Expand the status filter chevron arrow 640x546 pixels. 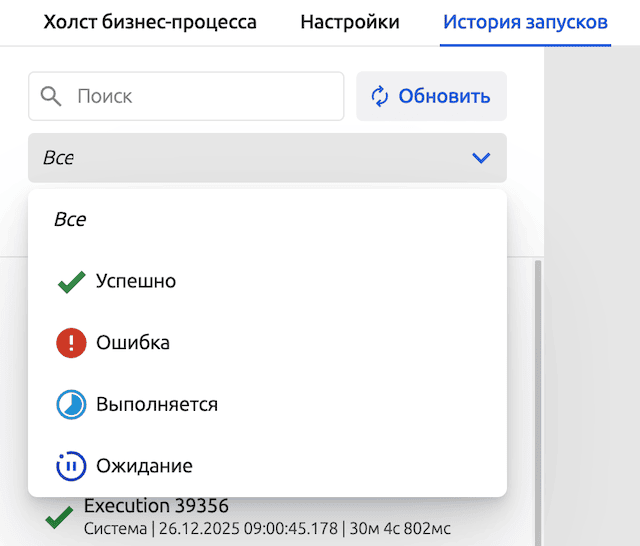481,158
